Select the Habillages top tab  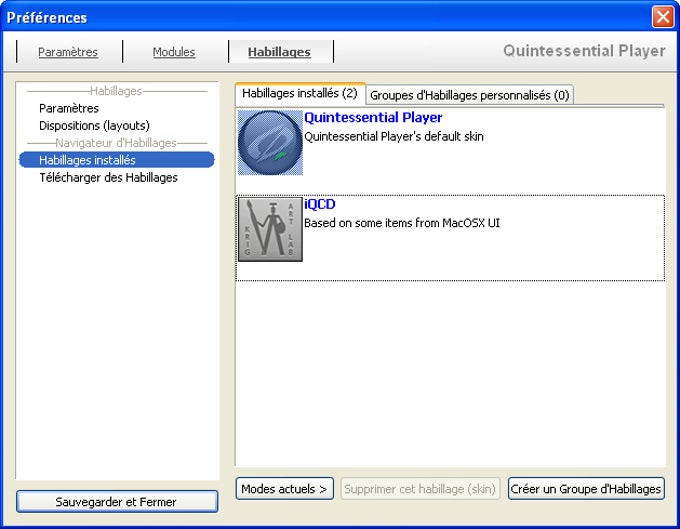coord(279,52)
